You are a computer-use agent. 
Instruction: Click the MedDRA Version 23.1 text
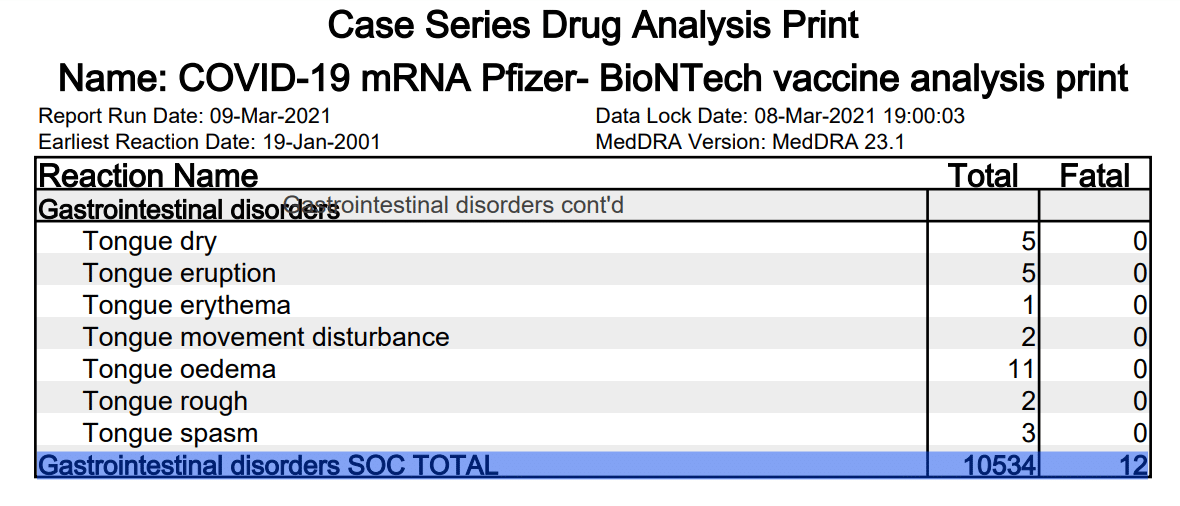[749, 142]
